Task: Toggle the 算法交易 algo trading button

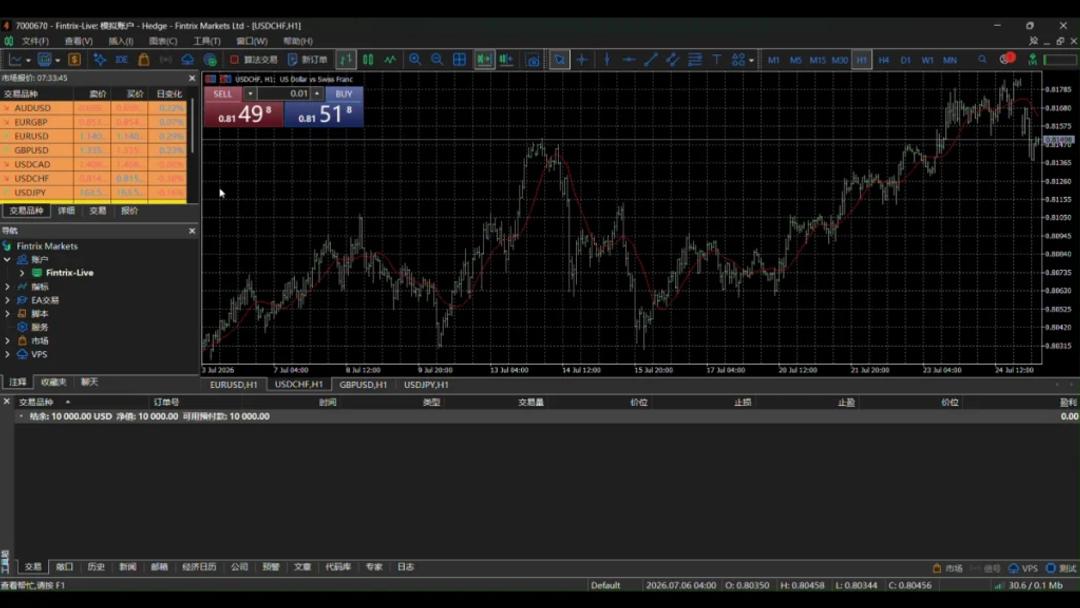Action: (253, 60)
